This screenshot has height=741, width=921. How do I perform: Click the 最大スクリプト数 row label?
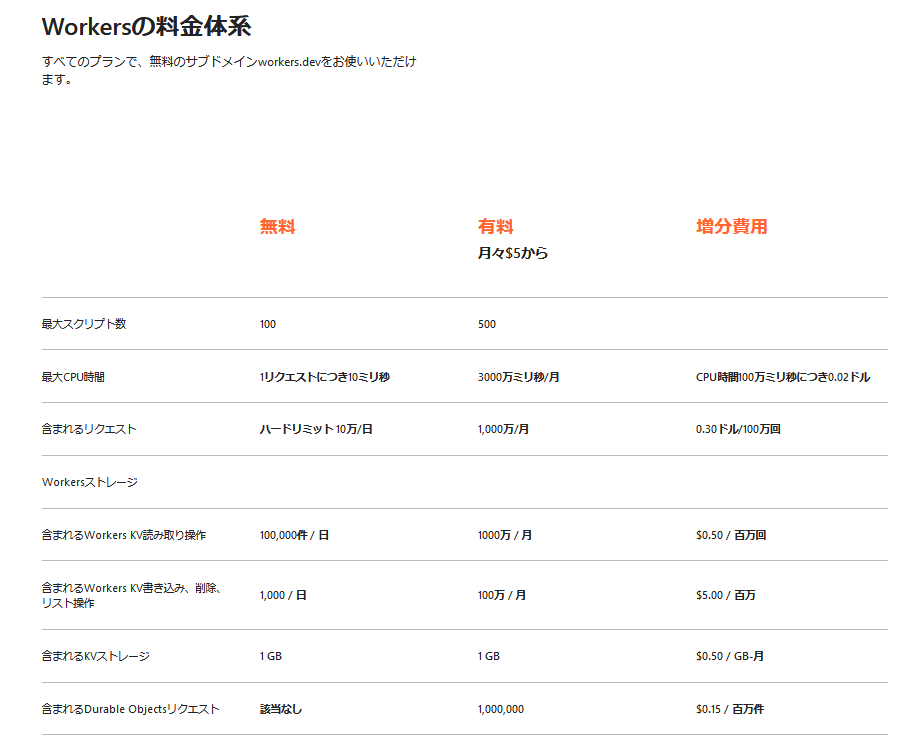84,324
